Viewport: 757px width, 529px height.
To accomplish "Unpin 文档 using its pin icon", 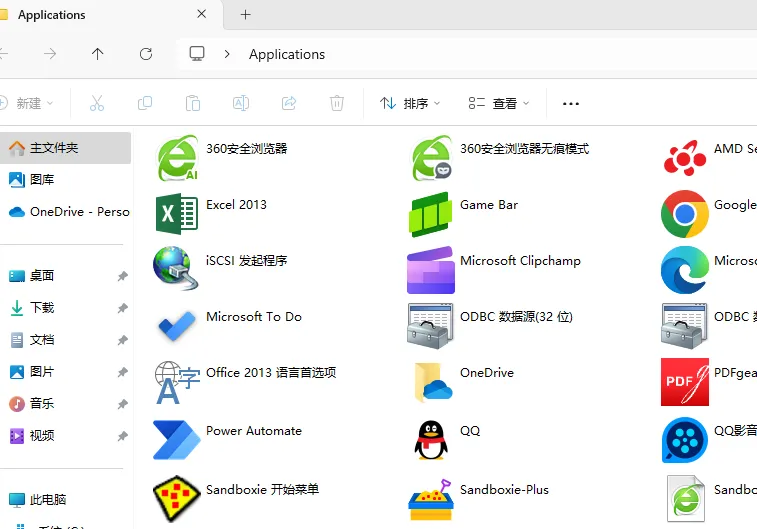I will coord(123,340).
